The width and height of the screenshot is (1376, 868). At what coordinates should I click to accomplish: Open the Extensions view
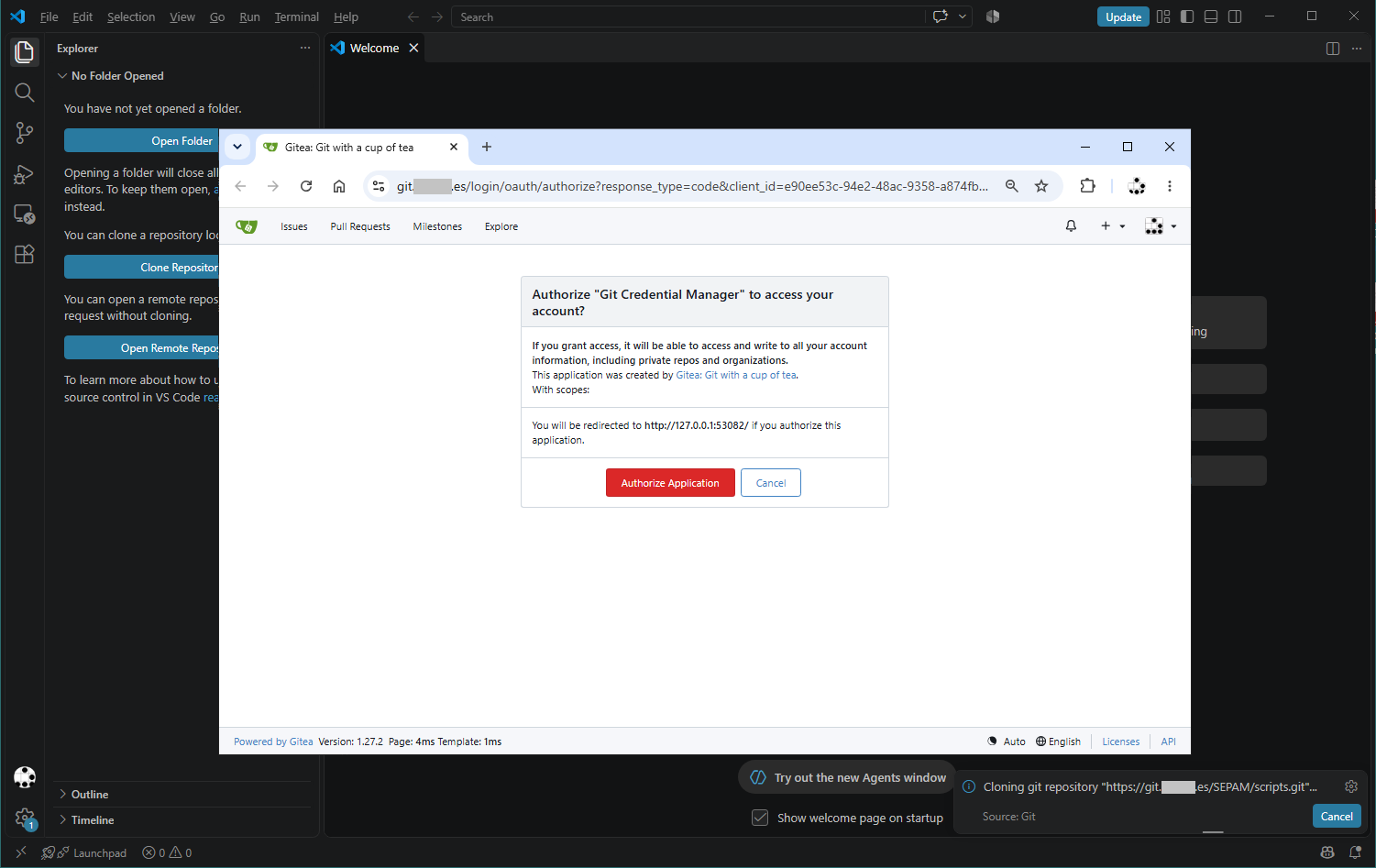tap(25, 255)
